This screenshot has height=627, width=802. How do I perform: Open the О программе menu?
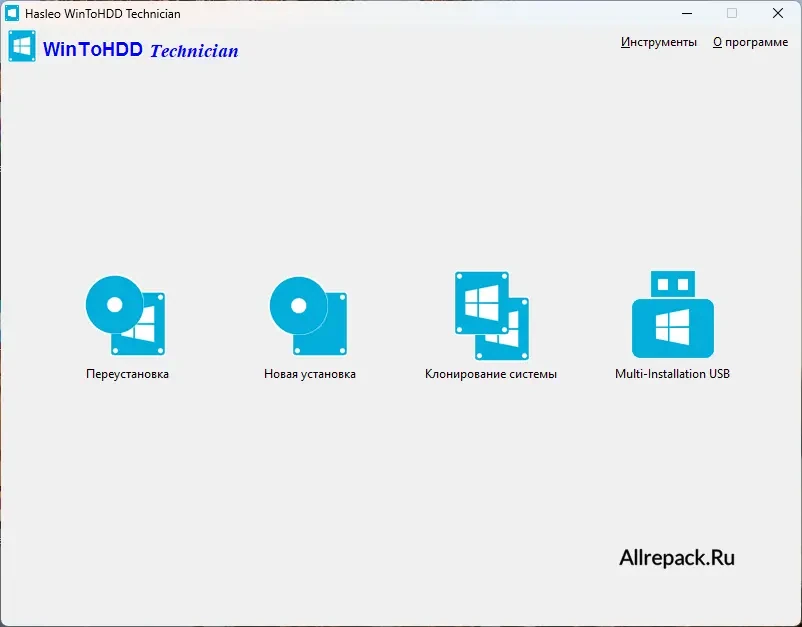click(750, 42)
